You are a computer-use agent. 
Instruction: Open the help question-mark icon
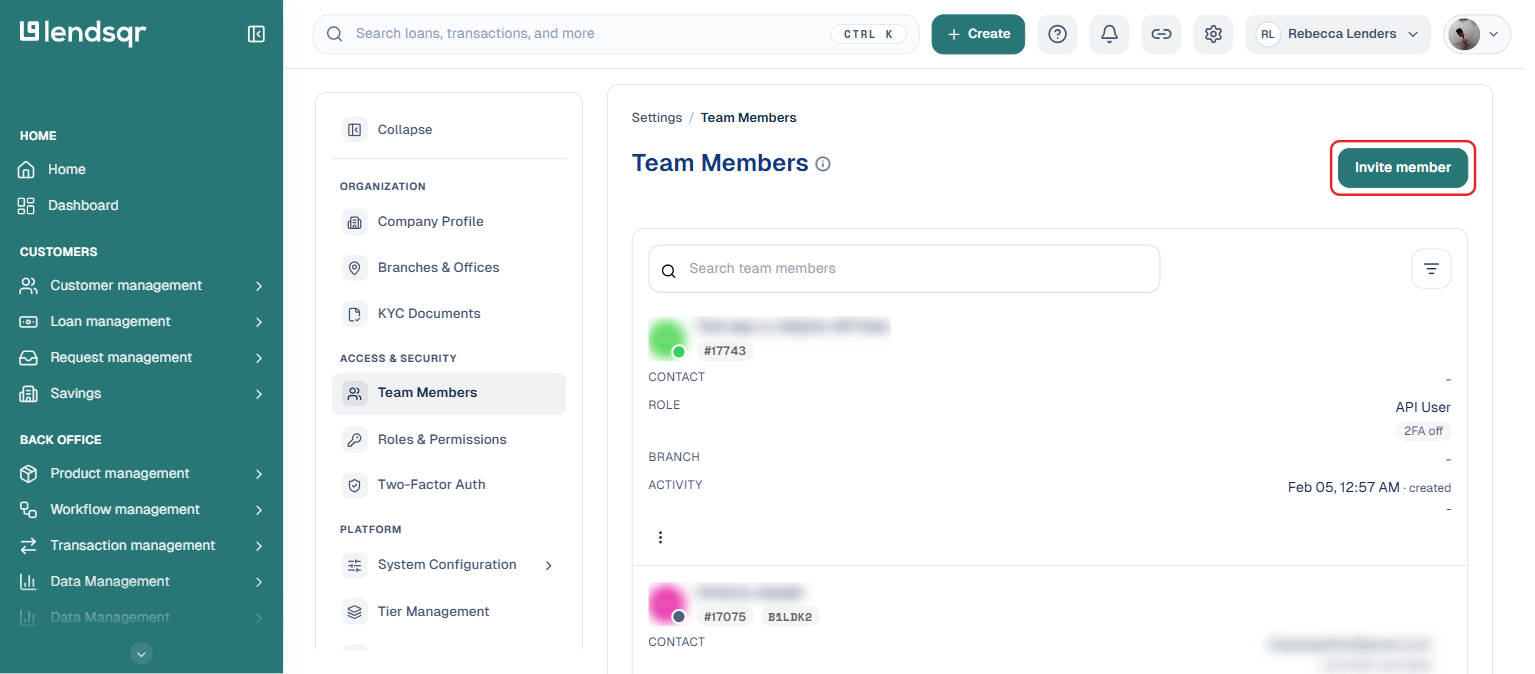[1057, 34]
